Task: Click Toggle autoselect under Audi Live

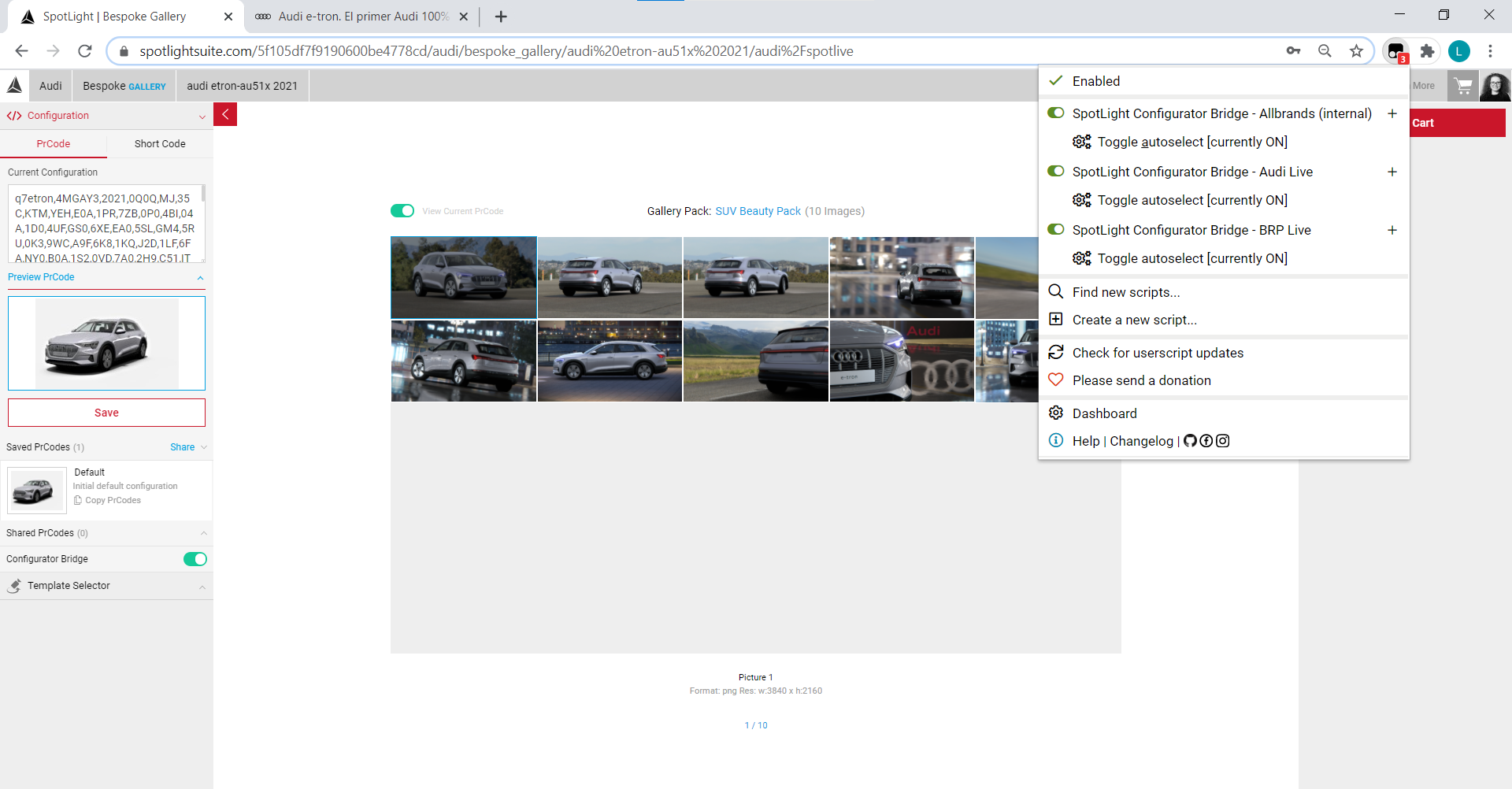Action: [x=1192, y=200]
